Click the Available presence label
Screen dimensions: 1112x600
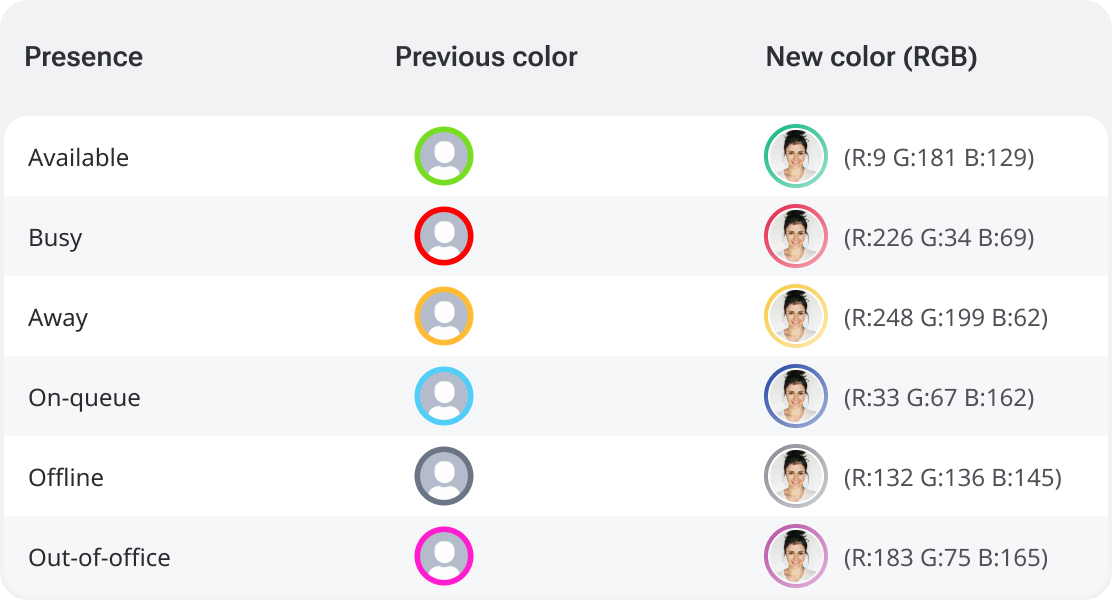coord(79,157)
